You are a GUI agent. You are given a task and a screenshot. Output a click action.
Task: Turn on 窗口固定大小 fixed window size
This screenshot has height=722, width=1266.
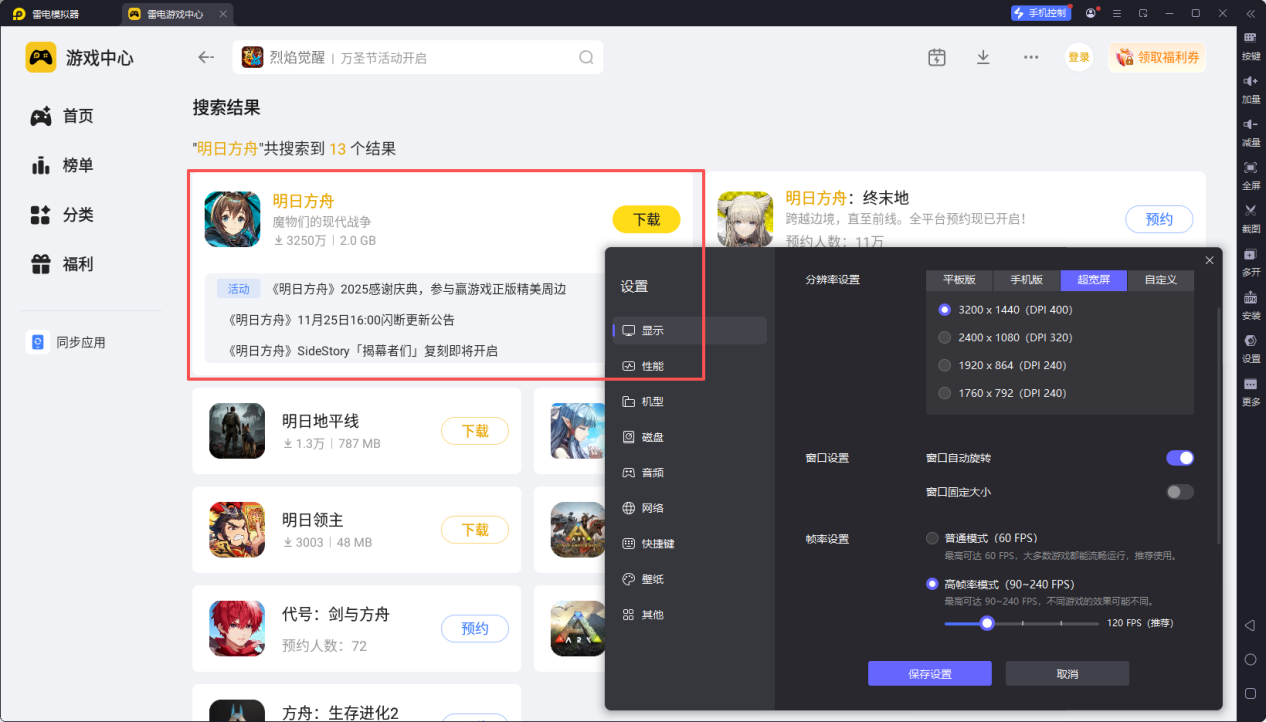[1179, 491]
